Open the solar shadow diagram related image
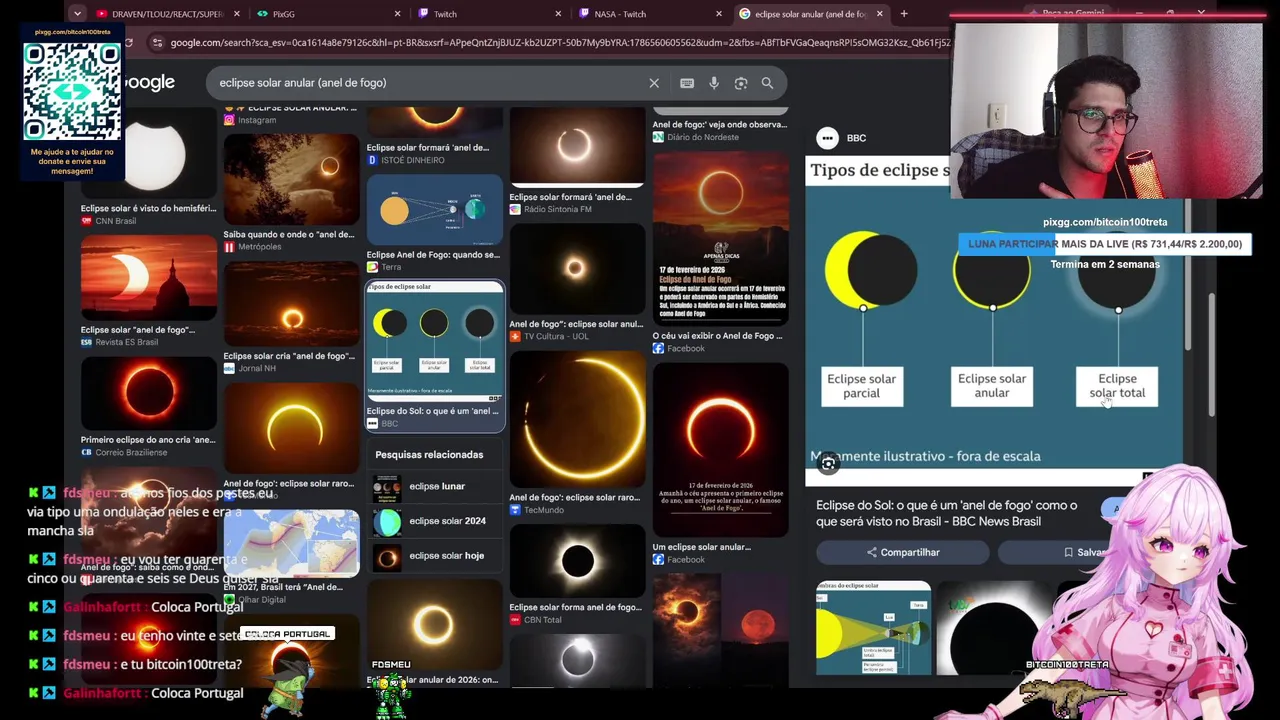 (x=873, y=628)
